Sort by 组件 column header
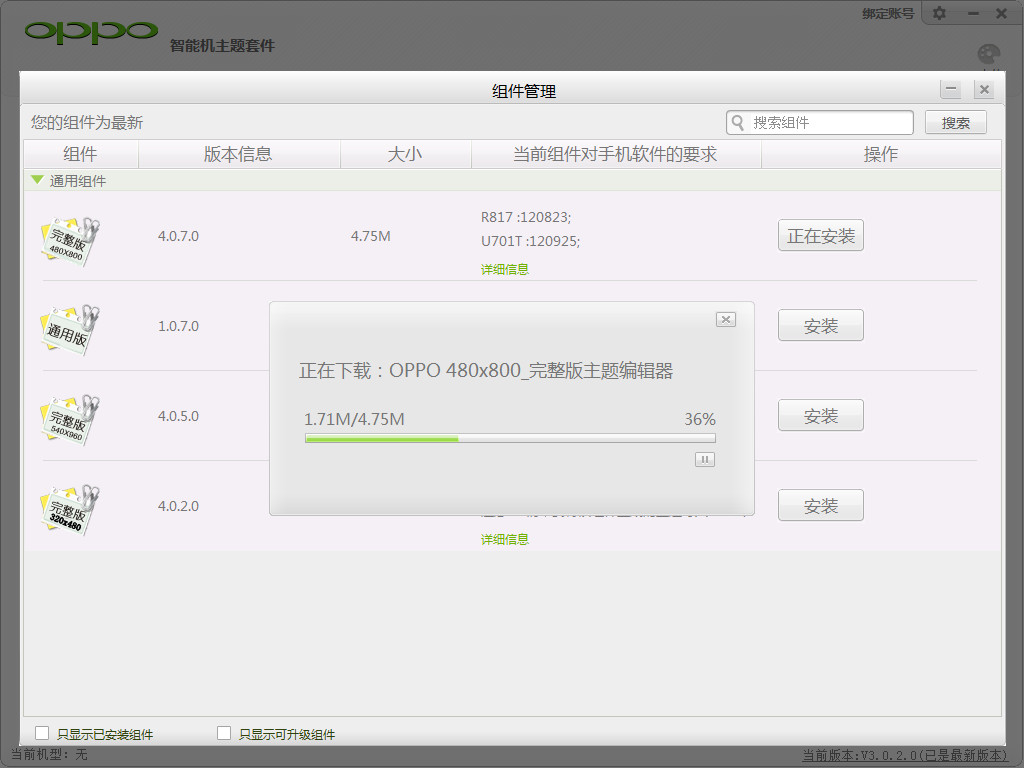Screen dimensions: 1024x768 pos(80,154)
